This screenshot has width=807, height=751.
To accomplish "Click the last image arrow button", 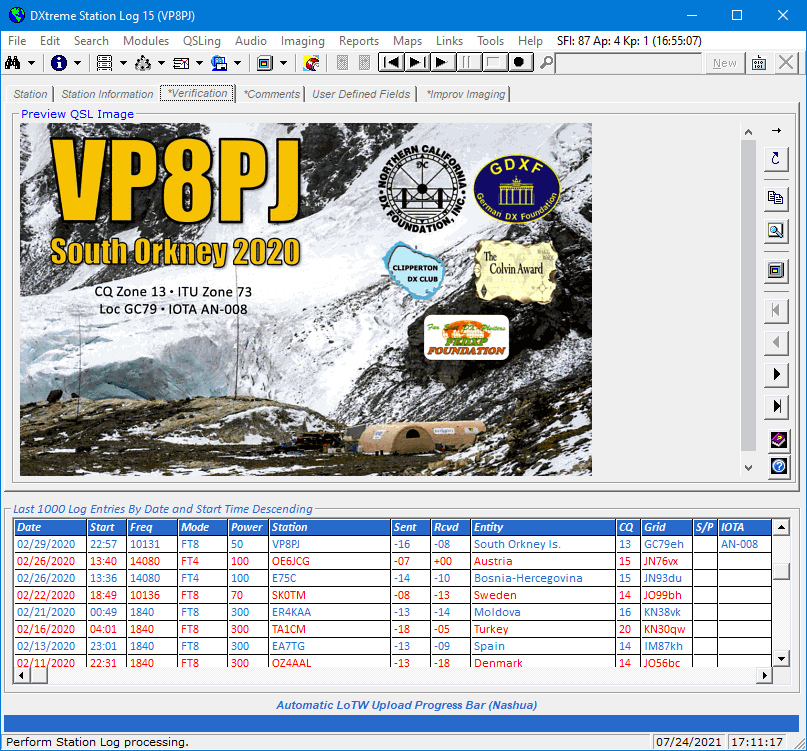I will [x=776, y=406].
